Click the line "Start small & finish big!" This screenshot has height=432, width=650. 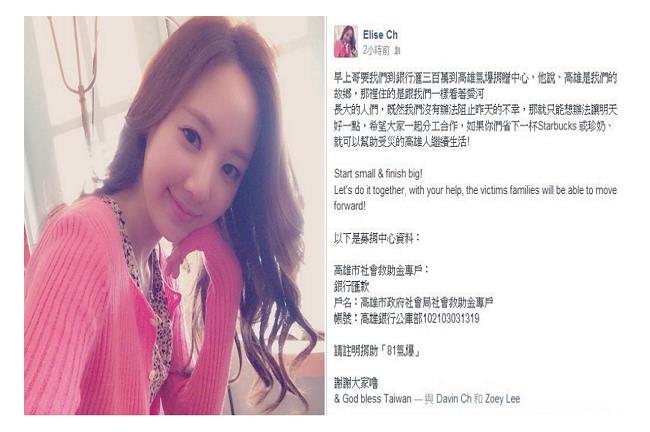pos(378,174)
